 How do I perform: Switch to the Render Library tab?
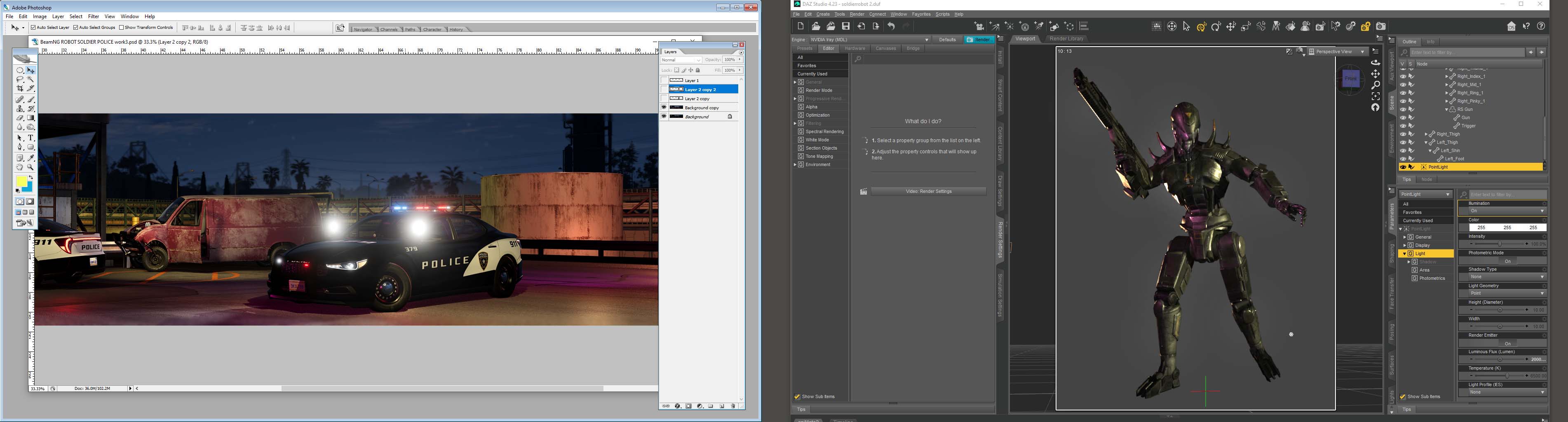(1066, 39)
